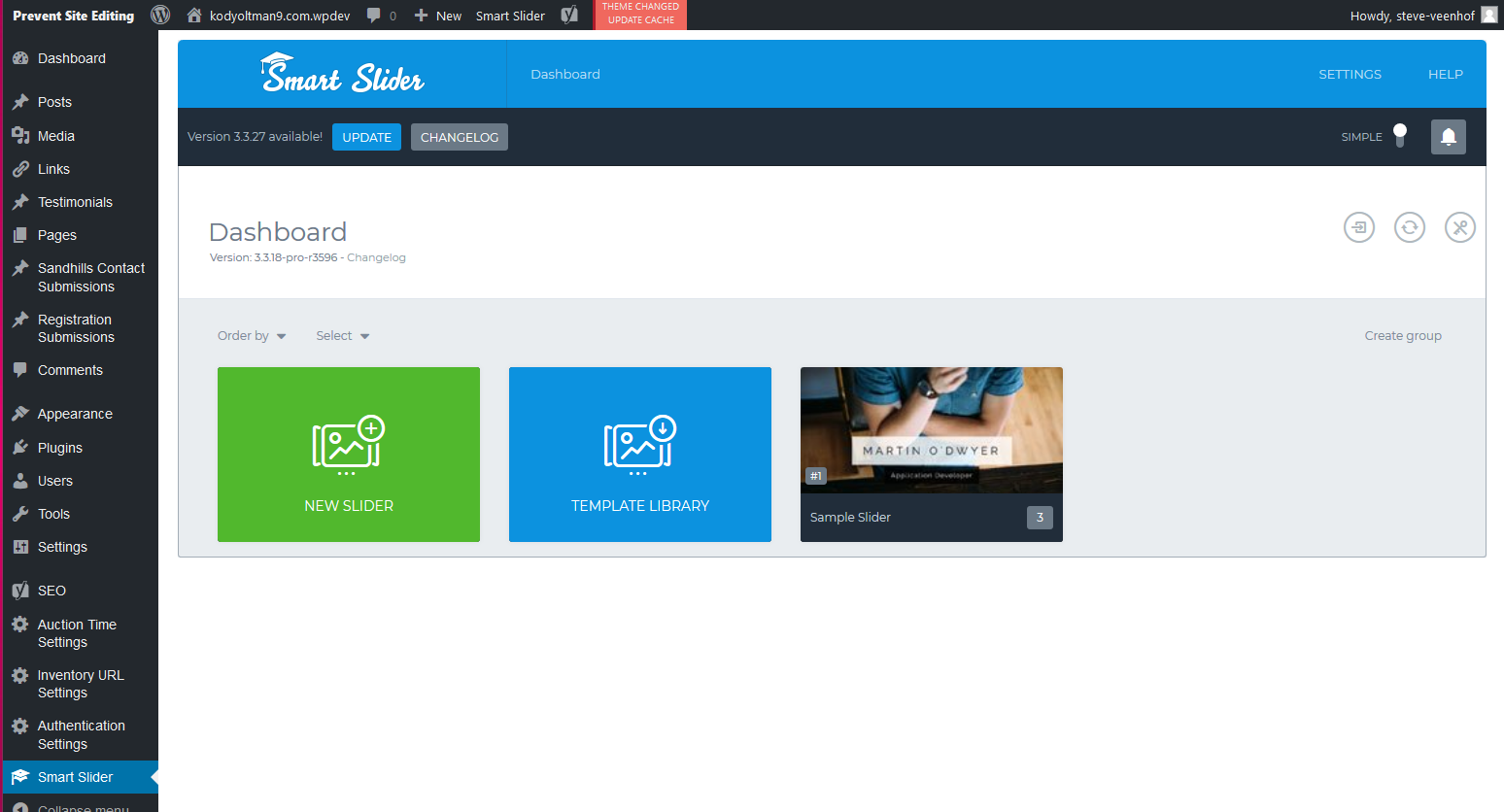
Task: Open HELP in Smart Slider header
Action: (1446, 74)
